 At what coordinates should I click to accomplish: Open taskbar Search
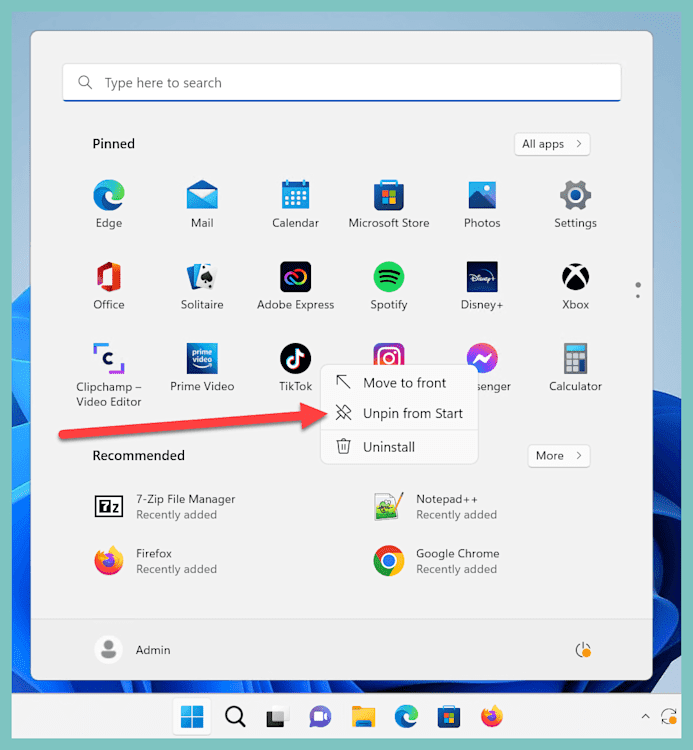(235, 717)
